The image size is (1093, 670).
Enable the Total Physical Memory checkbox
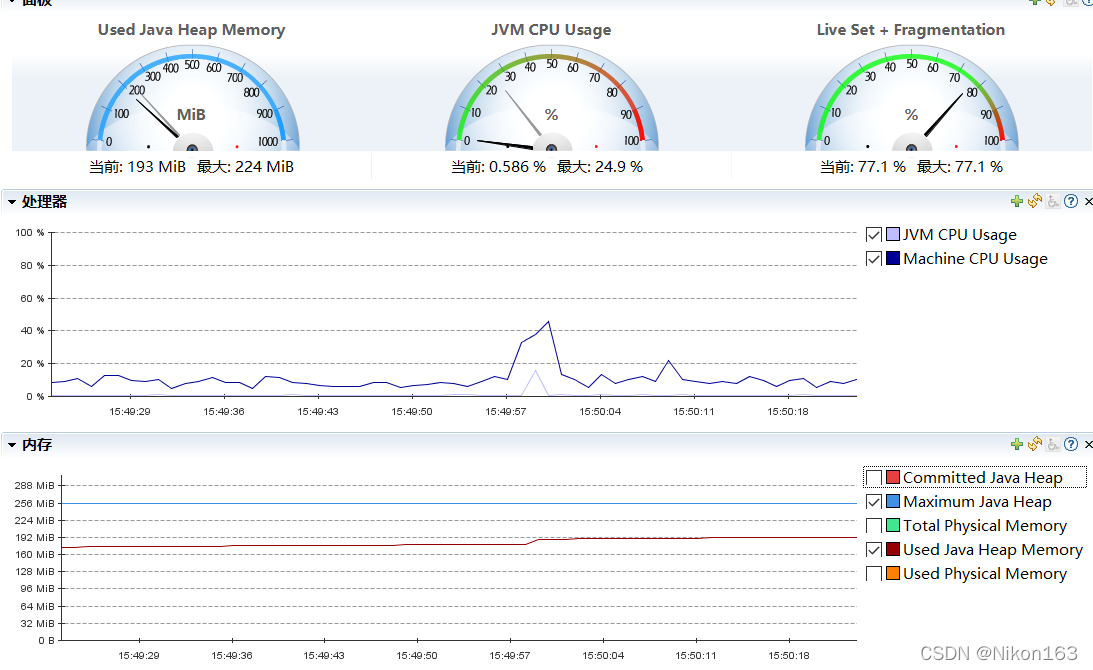coord(873,525)
